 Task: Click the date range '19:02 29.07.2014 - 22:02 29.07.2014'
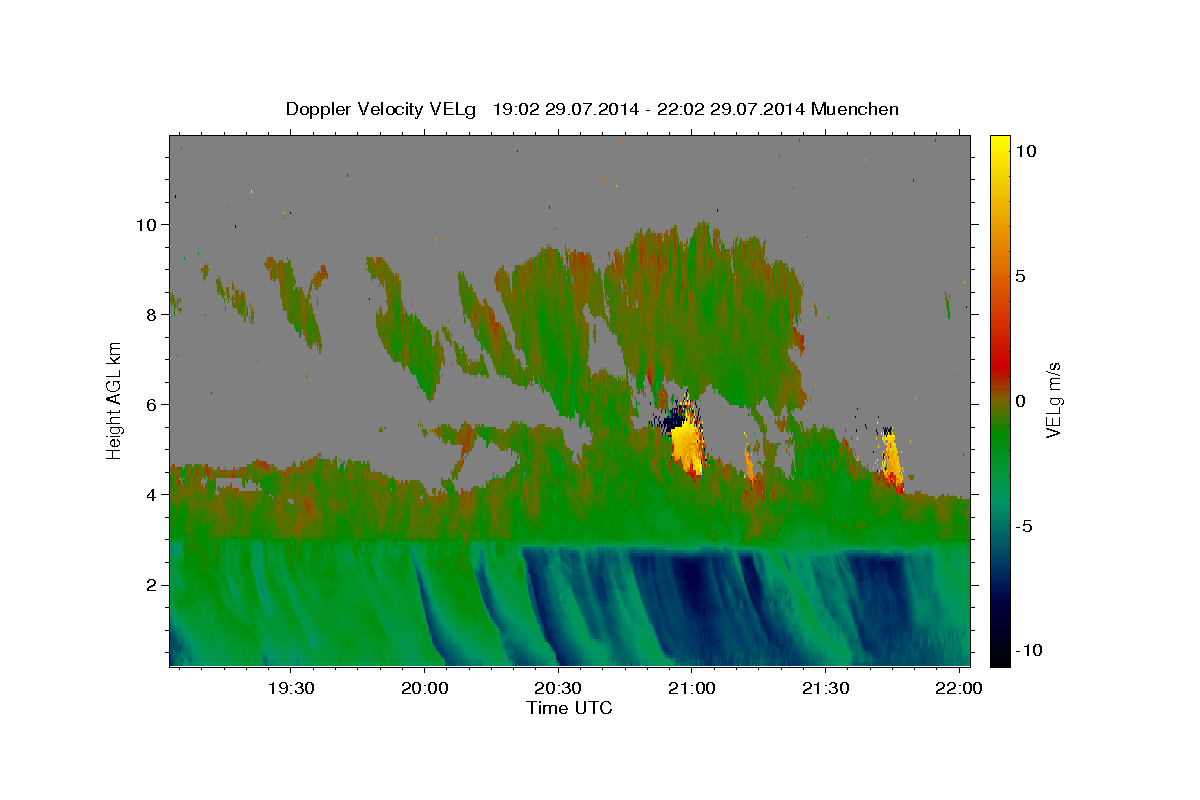[x=649, y=109]
